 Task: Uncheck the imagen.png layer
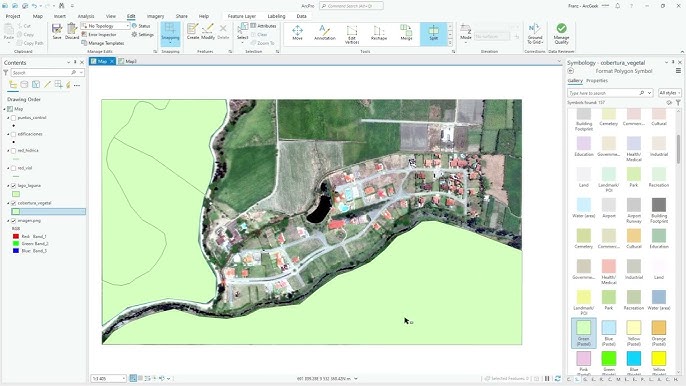click(14, 221)
